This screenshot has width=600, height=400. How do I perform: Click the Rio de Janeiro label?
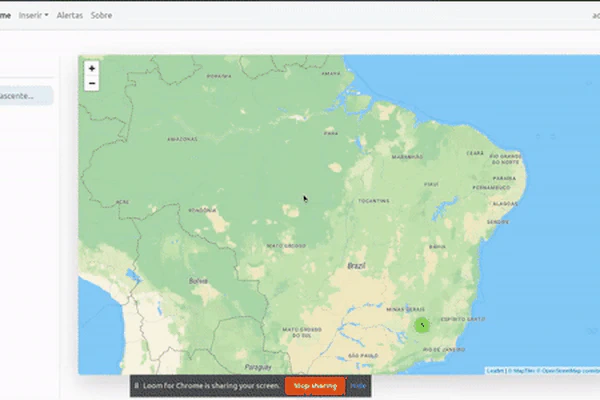point(444,349)
